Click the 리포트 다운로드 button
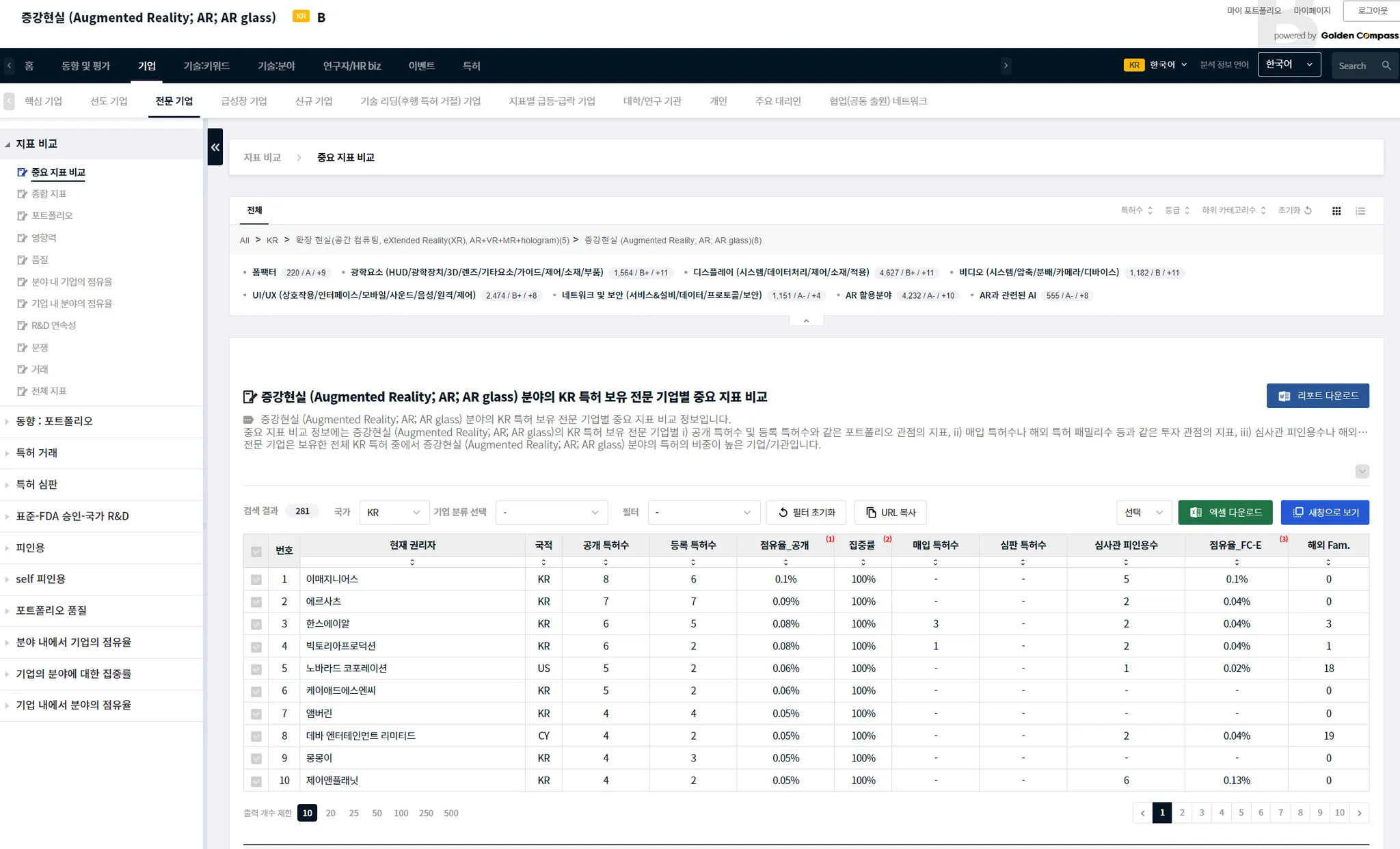The width and height of the screenshot is (1400, 849). pyautogui.click(x=1317, y=396)
